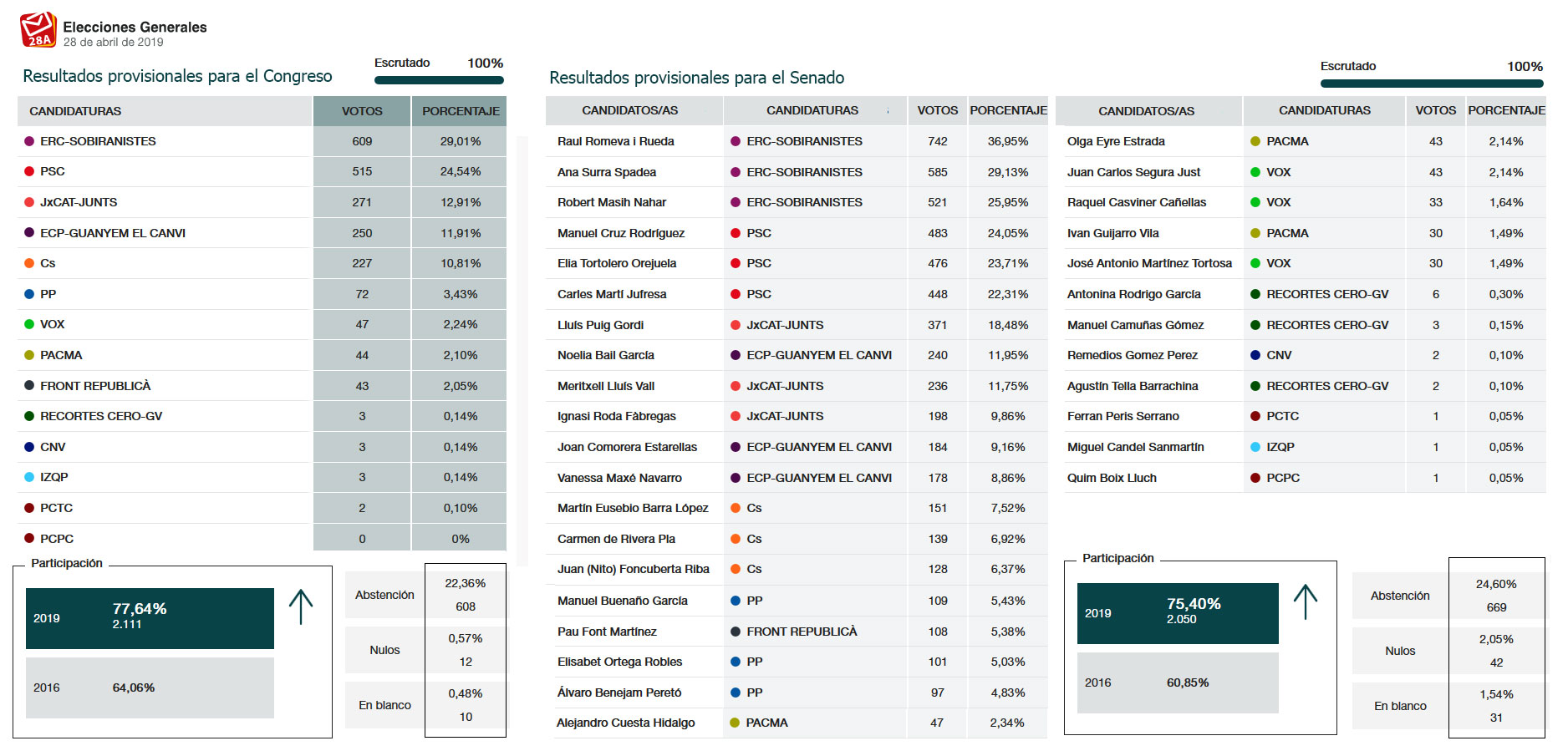Click the first Senado CANDIDATOS/AS column header
Screen dimensions: 1568x751
(634, 110)
